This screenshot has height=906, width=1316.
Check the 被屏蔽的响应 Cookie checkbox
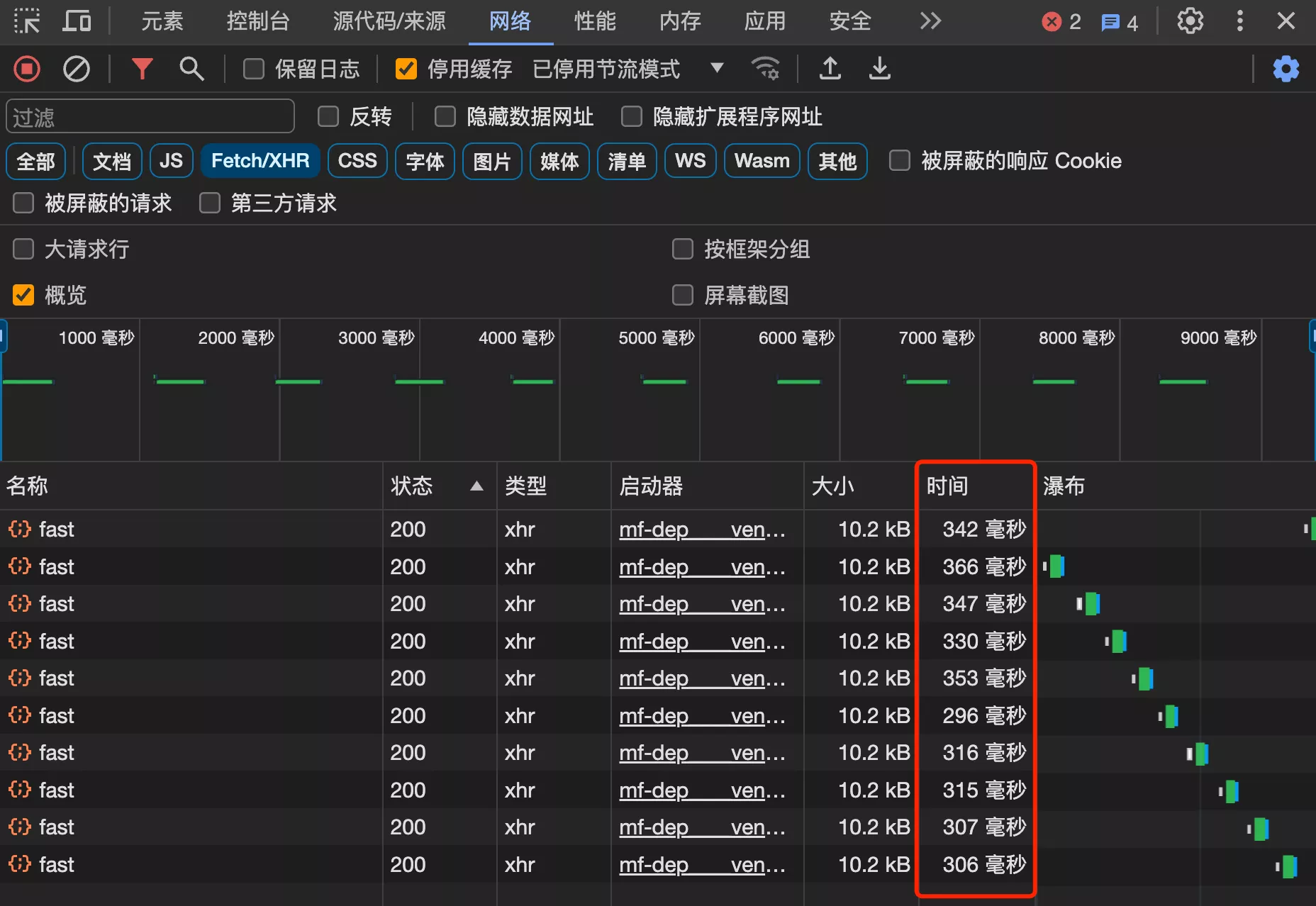coord(900,160)
